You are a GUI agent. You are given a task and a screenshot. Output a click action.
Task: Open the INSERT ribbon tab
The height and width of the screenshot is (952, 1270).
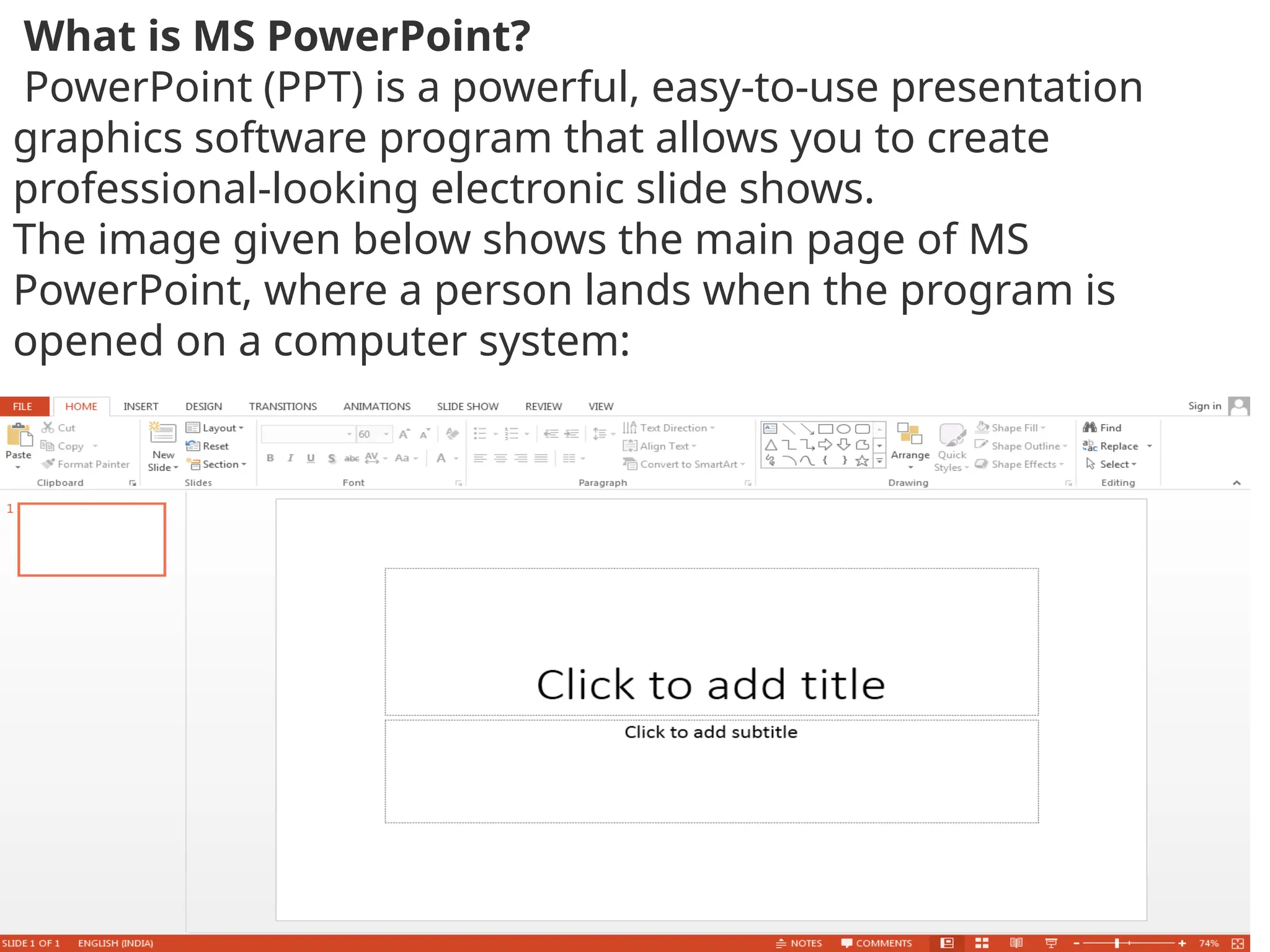coord(141,407)
